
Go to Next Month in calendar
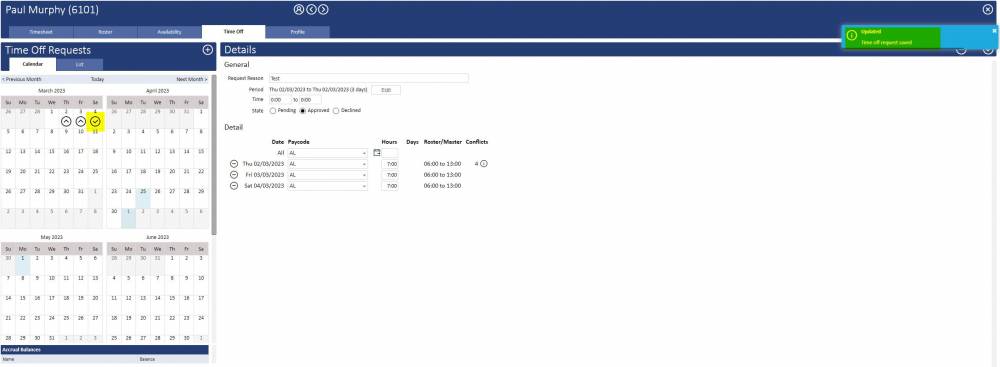coord(192,80)
